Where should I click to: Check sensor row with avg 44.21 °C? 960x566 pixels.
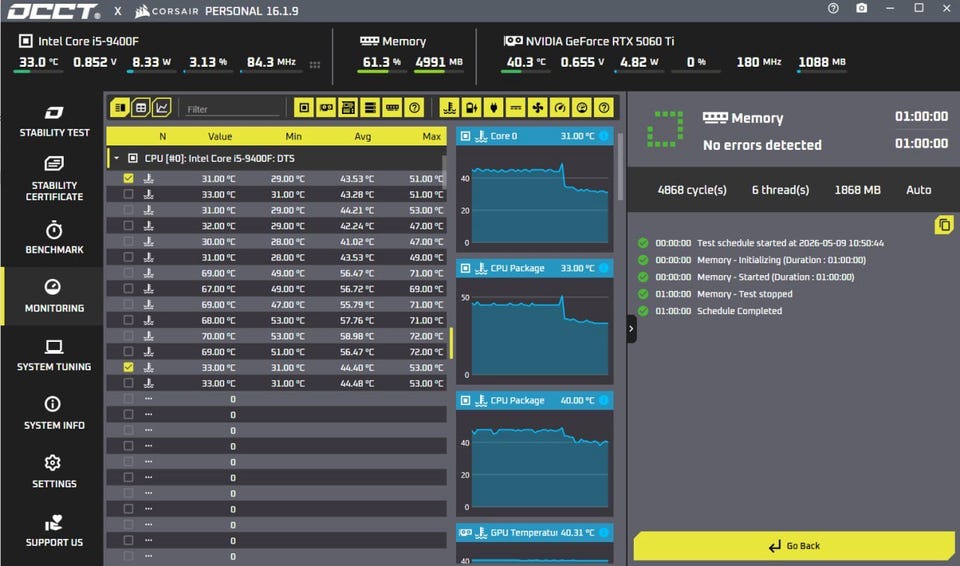coord(128,210)
